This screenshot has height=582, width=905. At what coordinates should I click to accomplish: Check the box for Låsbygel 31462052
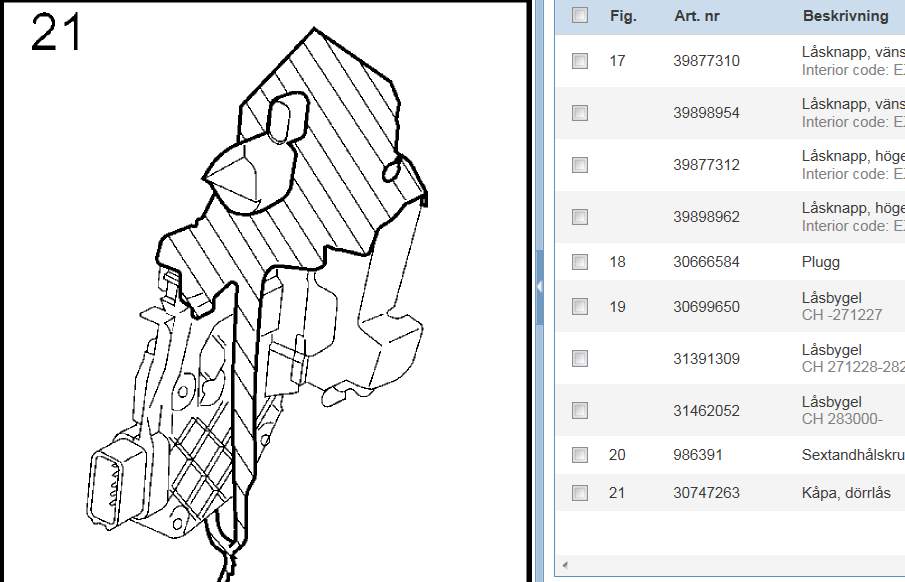(580, 410)
